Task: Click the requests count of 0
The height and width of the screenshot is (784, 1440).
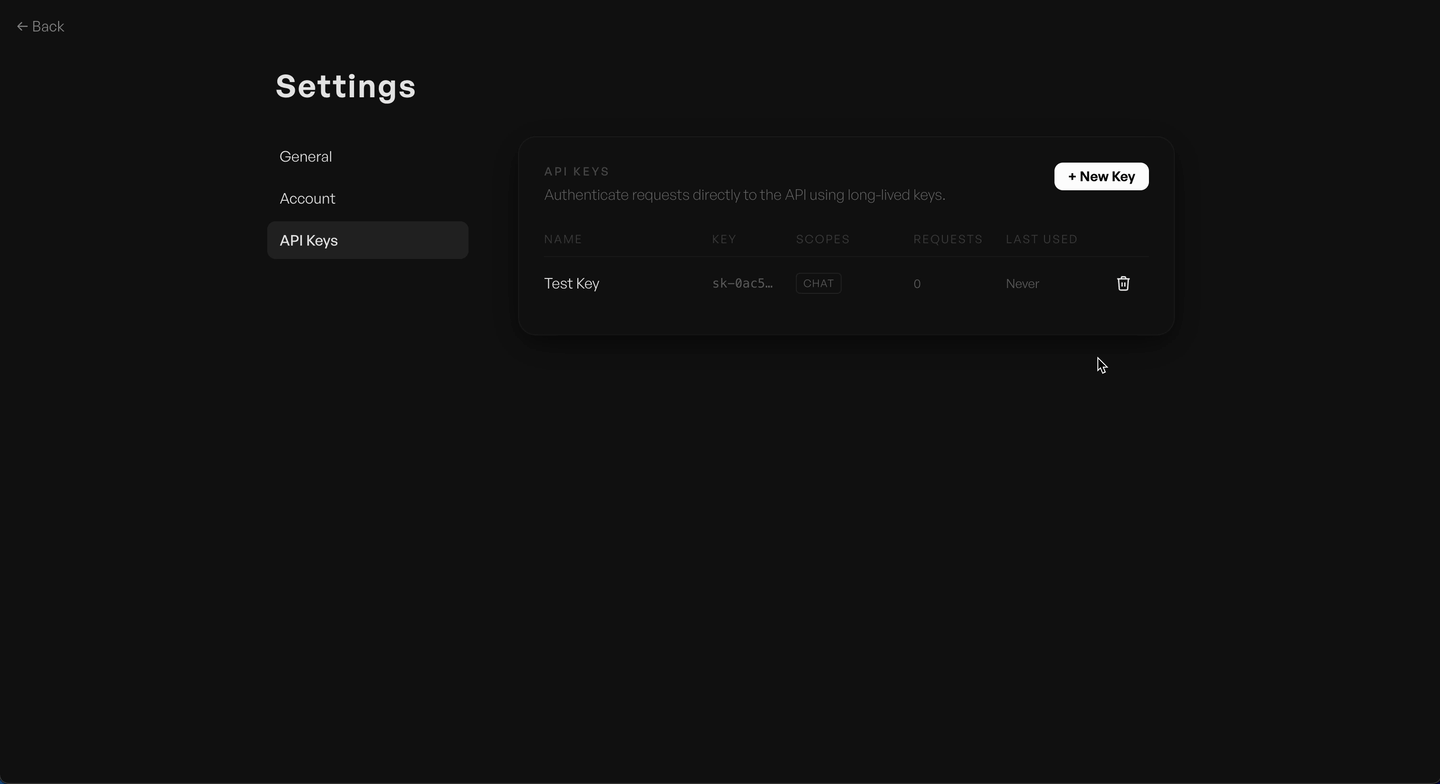Action: tap(917, 284)
